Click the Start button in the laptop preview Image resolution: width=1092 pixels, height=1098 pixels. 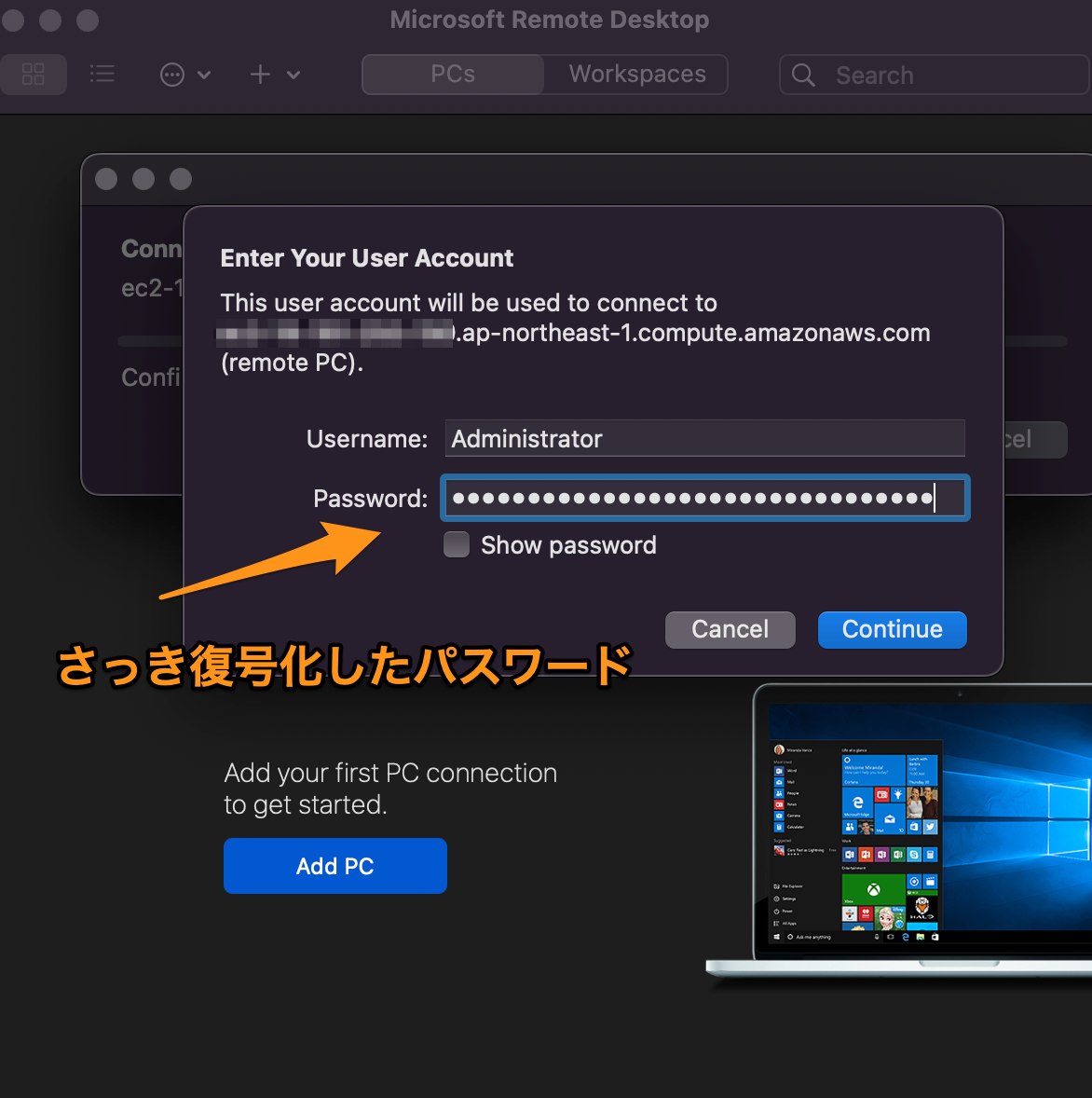pyautogui.click(x=777, y=937)
